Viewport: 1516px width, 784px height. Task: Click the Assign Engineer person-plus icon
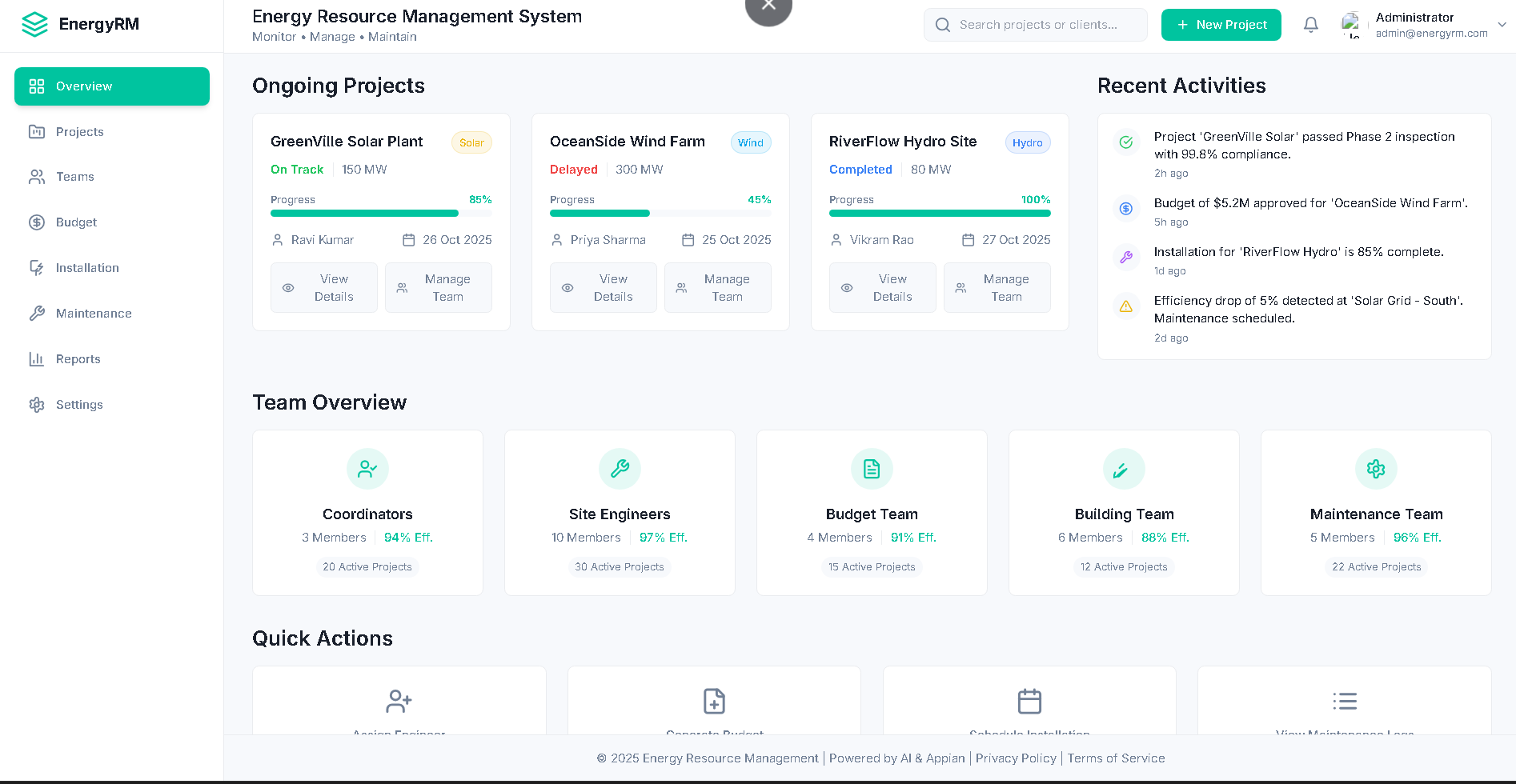coord(399,702)
